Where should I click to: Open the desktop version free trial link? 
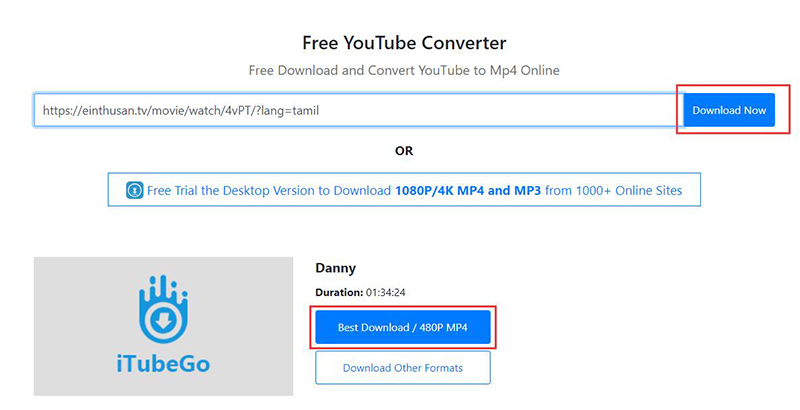tap(404, 190)
